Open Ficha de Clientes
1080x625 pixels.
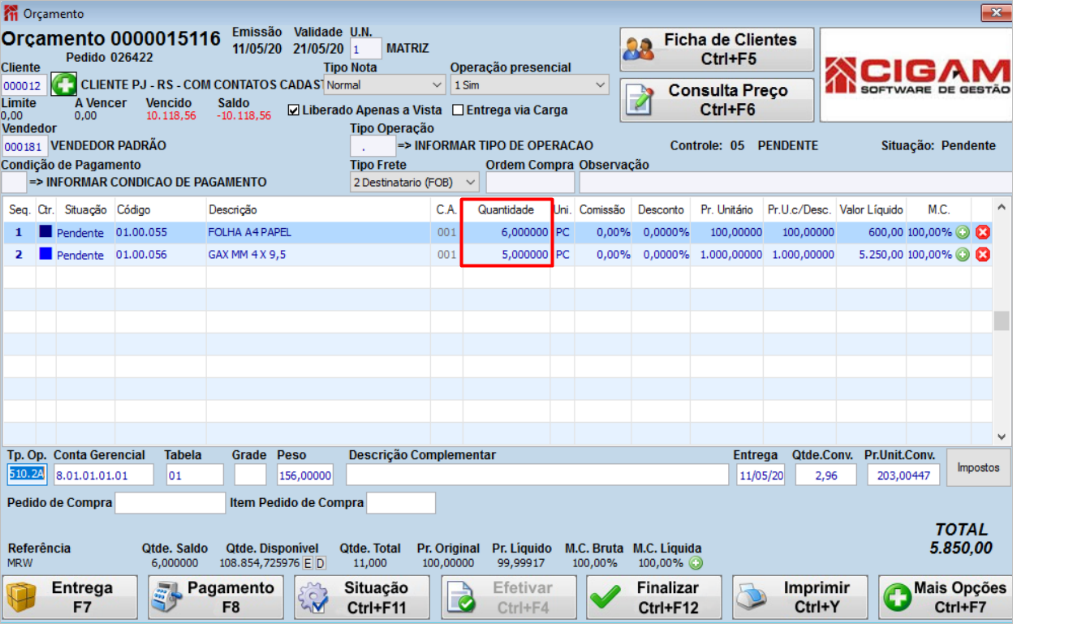[x=716, y=50]
